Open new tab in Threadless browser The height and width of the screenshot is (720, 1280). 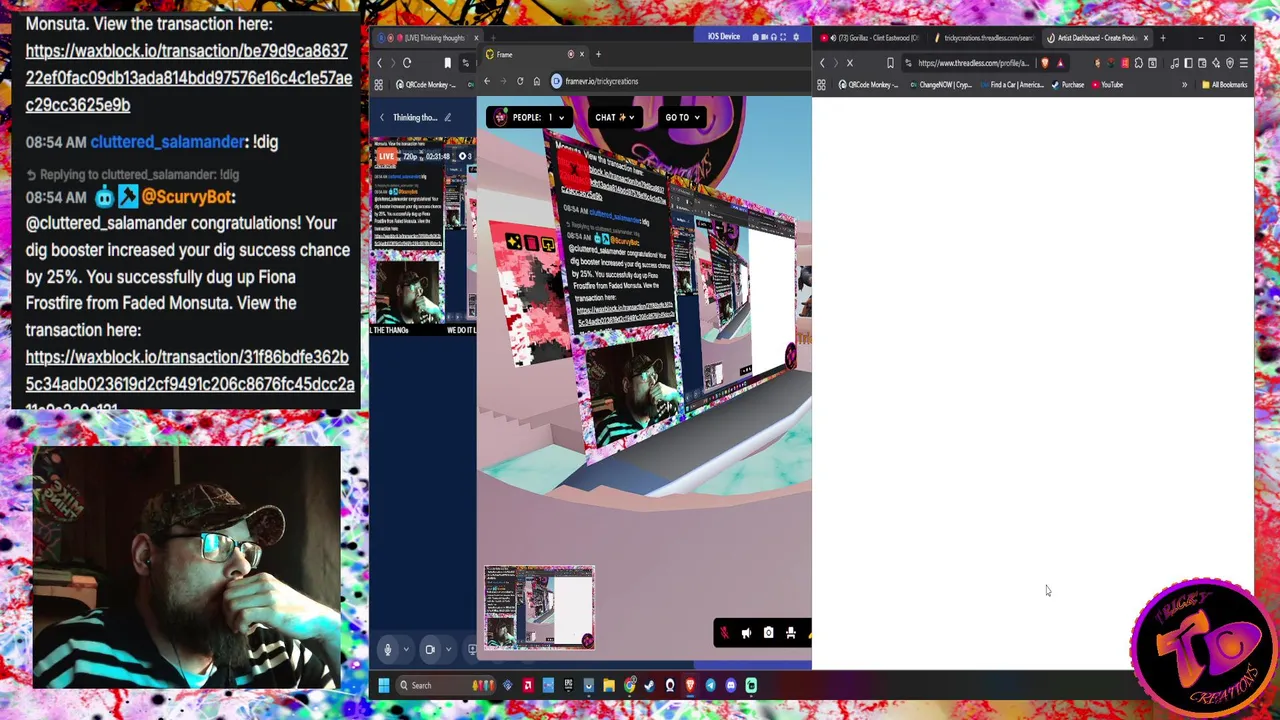click(1163, 38)
